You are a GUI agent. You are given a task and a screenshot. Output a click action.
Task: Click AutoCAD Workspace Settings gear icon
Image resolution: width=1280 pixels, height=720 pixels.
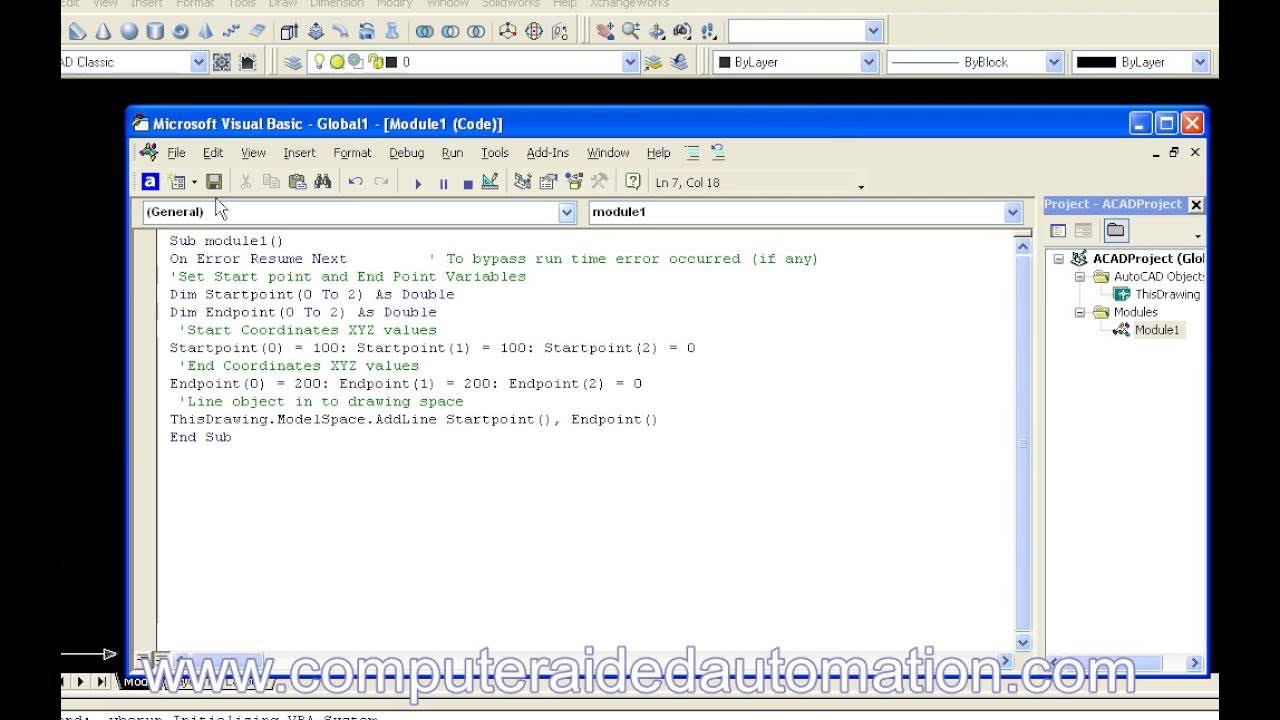click(222, 62)
